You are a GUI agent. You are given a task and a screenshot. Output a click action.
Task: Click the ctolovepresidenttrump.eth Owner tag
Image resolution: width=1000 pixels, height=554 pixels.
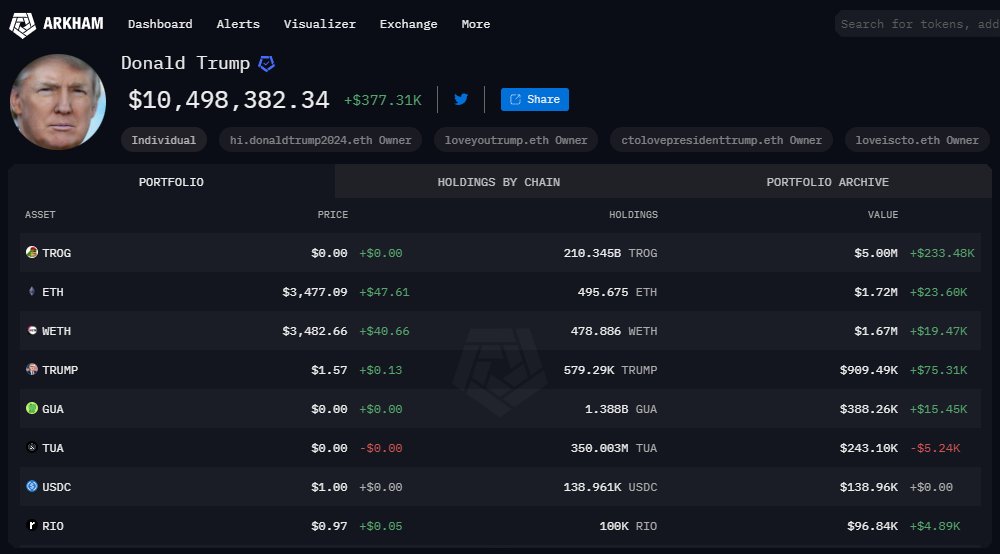coord(721,140)
